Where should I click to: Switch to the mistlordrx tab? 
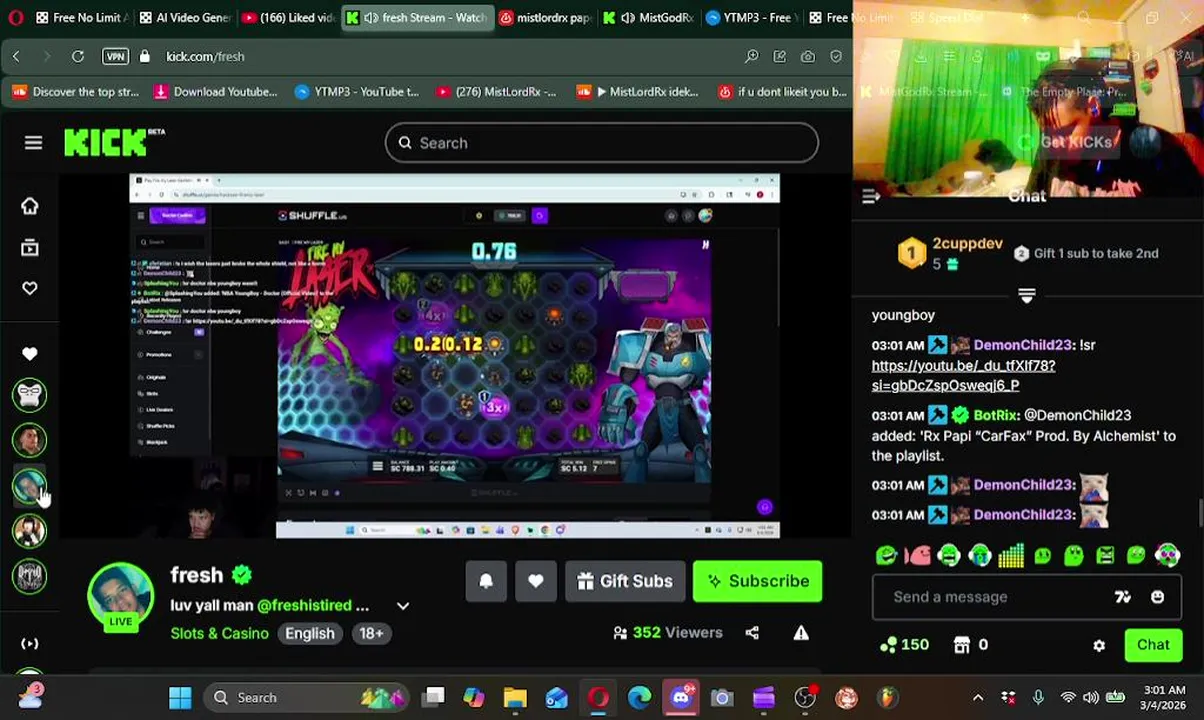546,18
